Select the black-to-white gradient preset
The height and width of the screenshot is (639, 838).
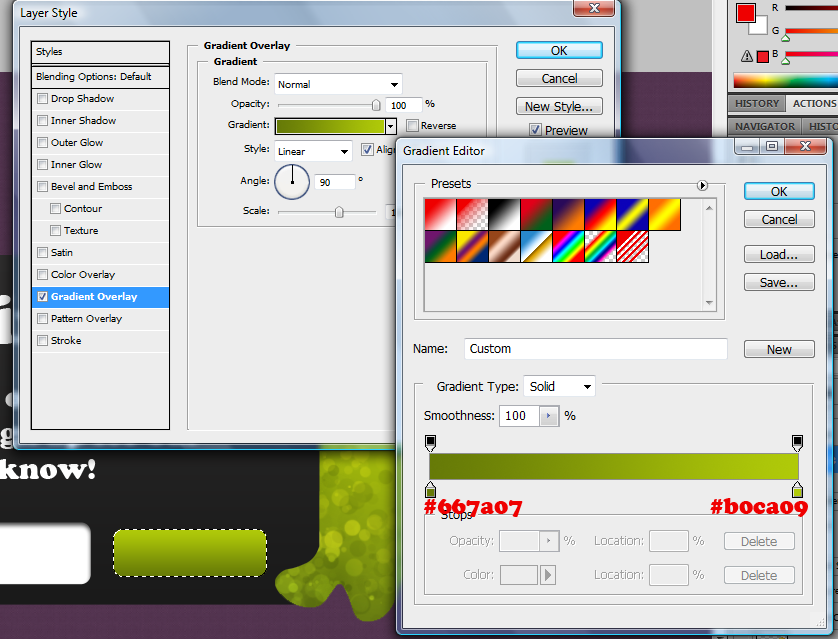click(x=505, y=215)
